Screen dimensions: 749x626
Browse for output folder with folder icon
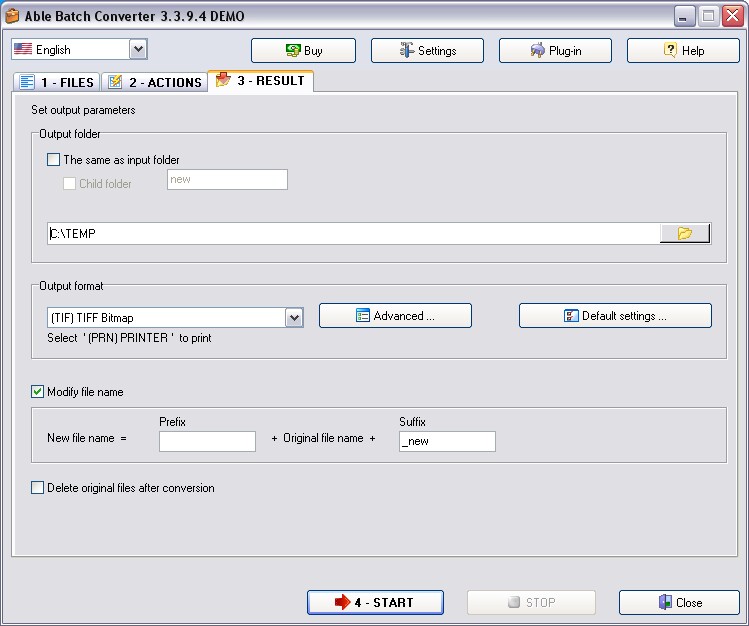685,233
